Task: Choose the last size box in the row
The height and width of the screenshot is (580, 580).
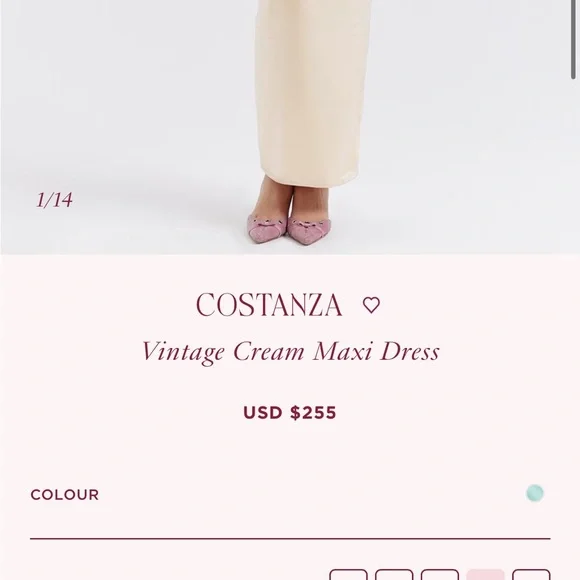Action: point(531,574)
